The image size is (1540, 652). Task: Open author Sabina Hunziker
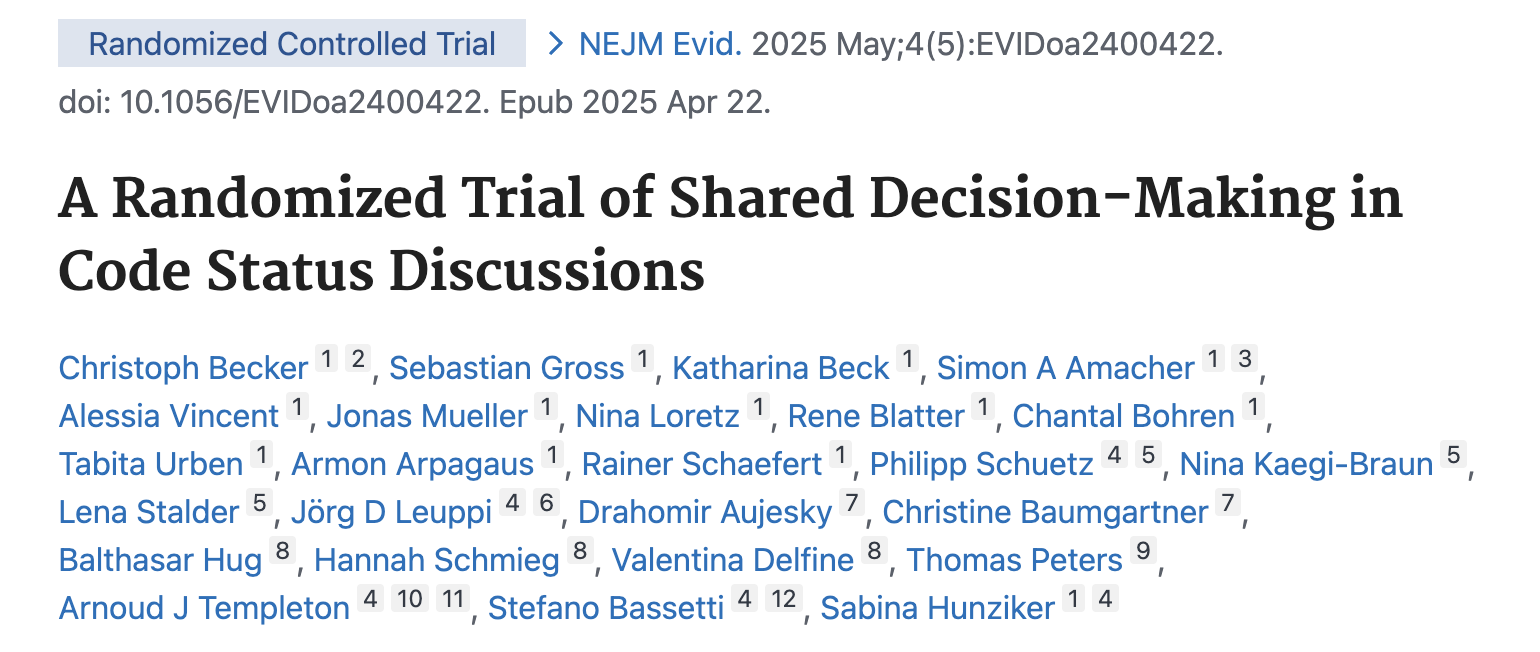pos(937,608)
